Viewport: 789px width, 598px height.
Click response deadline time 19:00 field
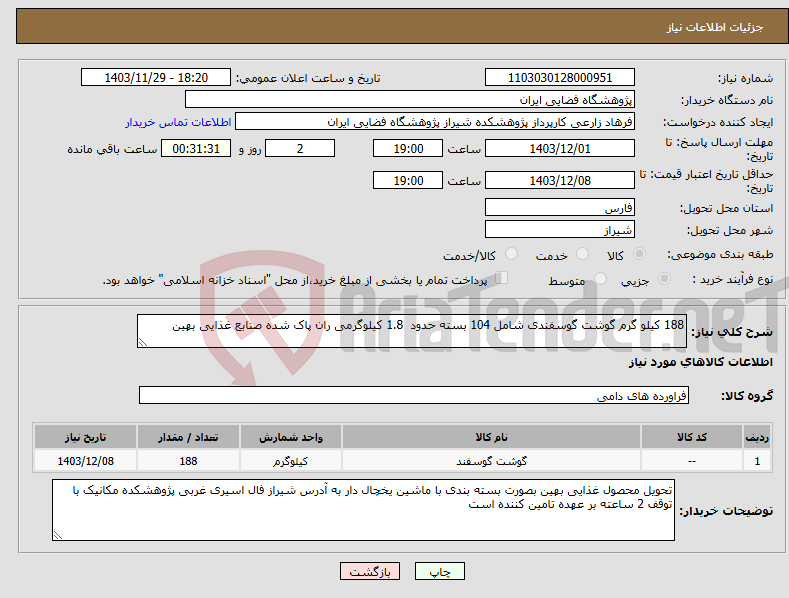(x=408, y=148)
